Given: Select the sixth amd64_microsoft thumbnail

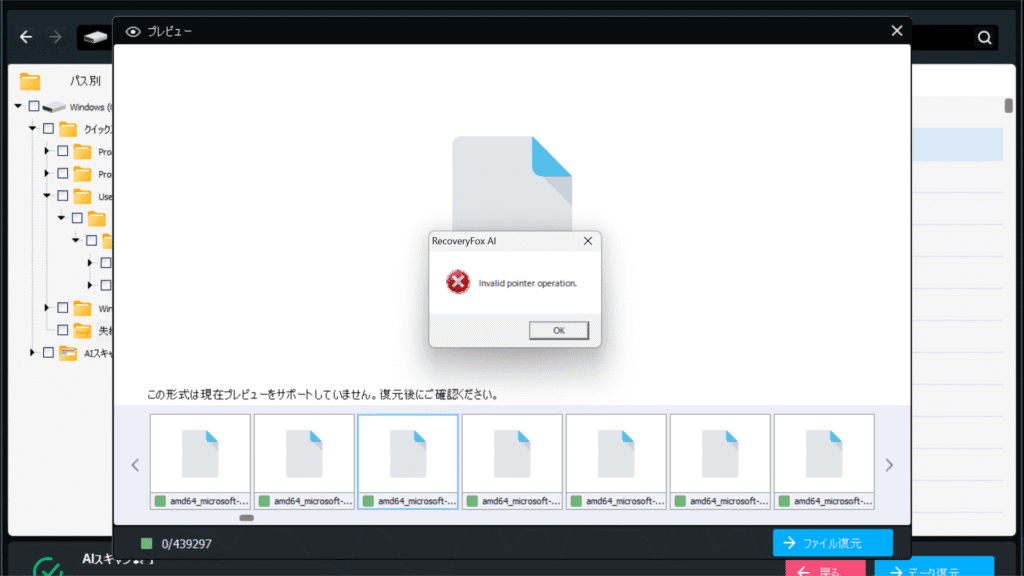Looking at the screenshot, I should click(720, 462).
